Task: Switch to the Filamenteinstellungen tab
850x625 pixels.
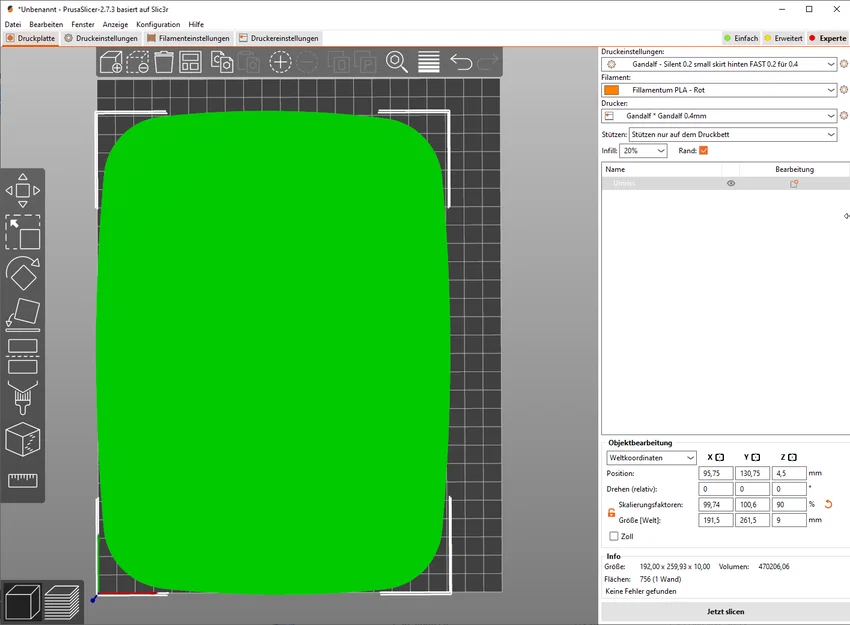Action: pos(189,38)
